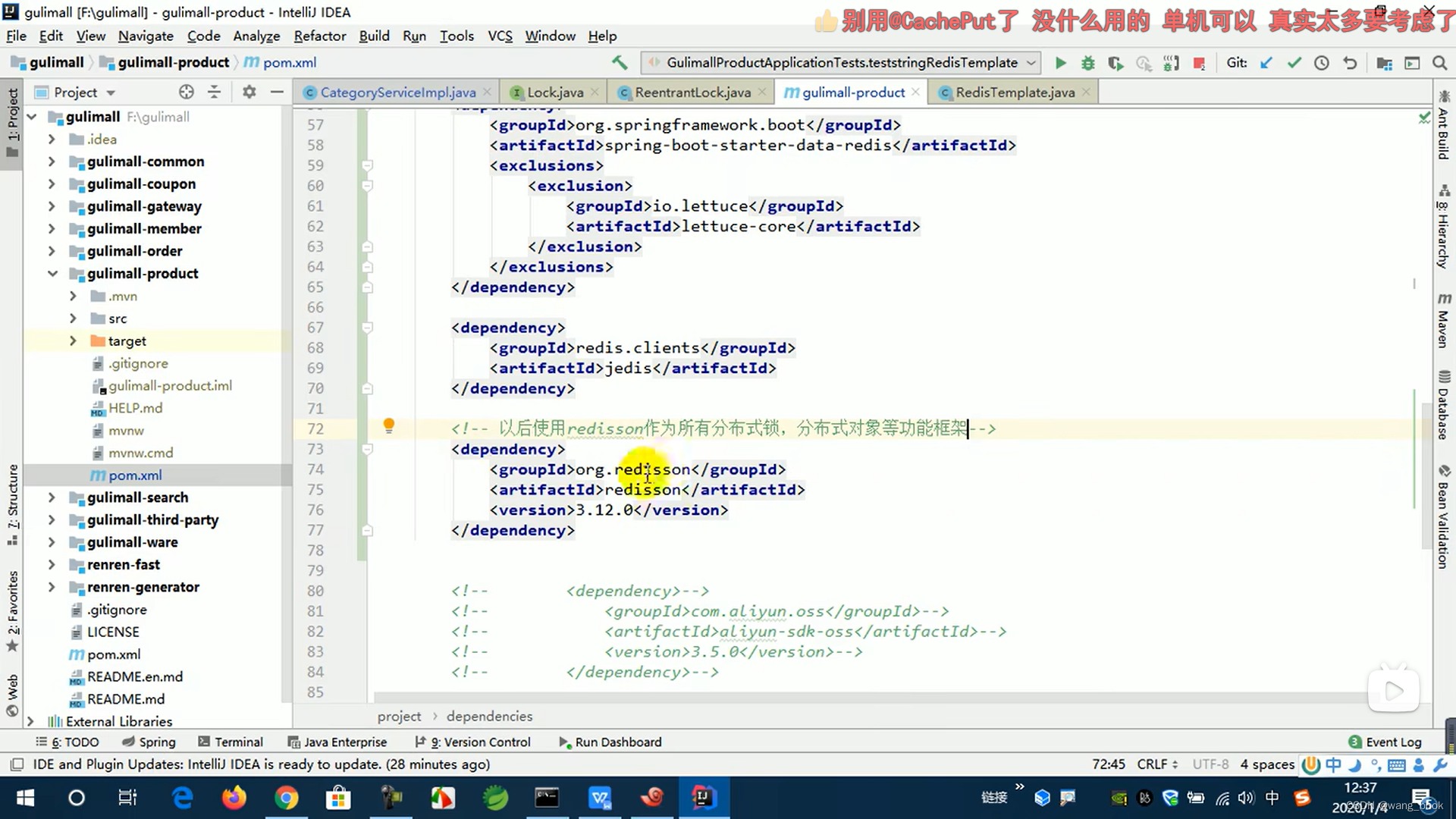Start debugging with the bug icon

(x=1088, y=63)
